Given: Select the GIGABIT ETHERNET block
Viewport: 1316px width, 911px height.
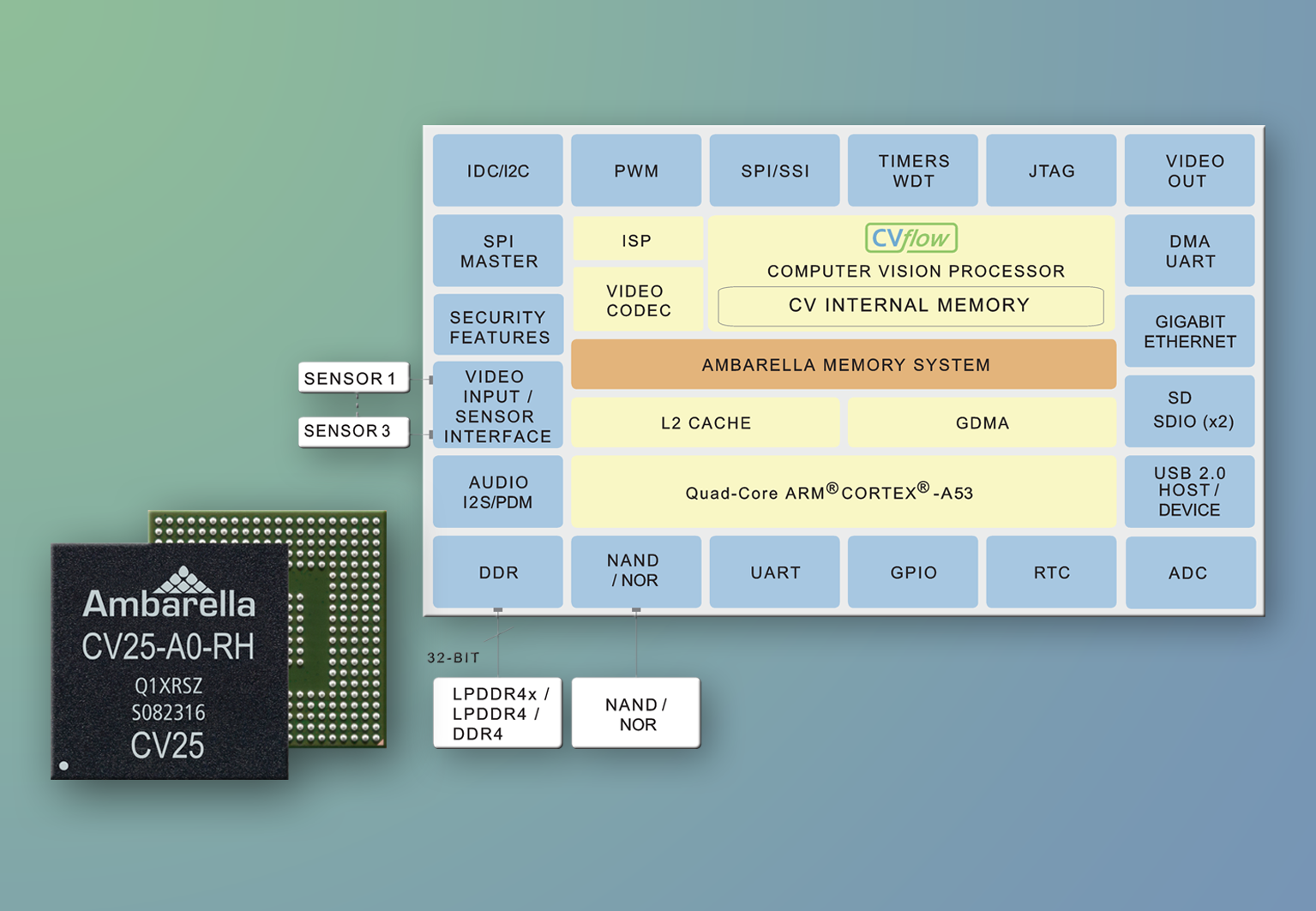Looking at the screenshot, I should (1190, 331).
